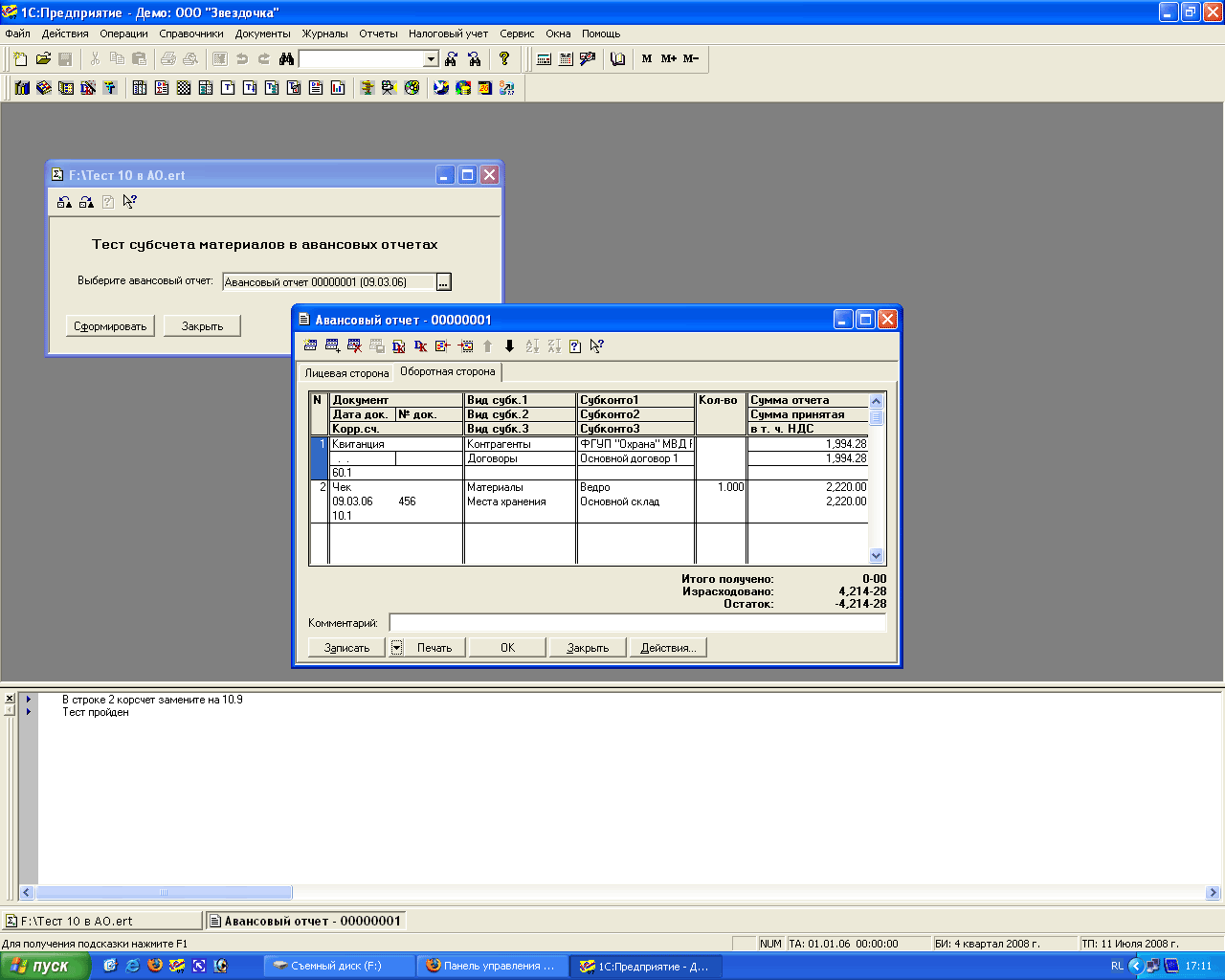1225x980 pixels.
Task: Switch to Лицевая сторона tab
Action: click(x=346, y=373)
